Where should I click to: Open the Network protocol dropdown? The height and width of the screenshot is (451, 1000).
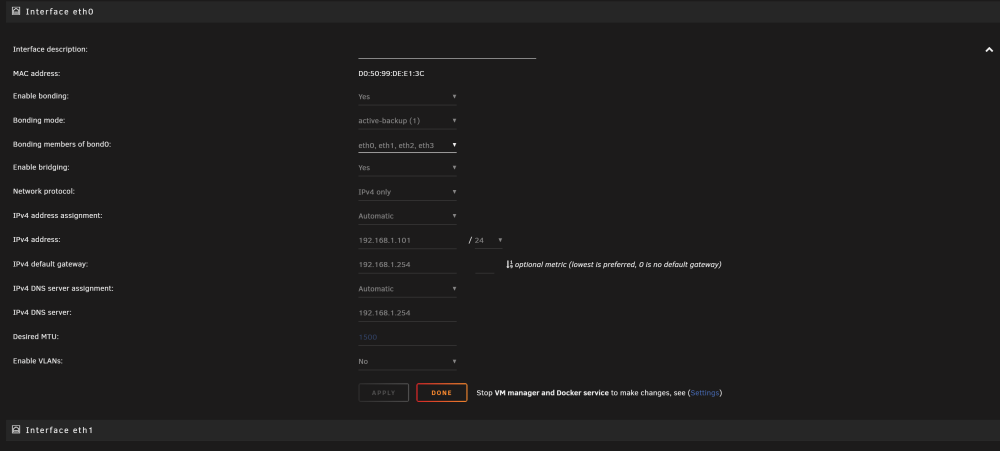407,192
